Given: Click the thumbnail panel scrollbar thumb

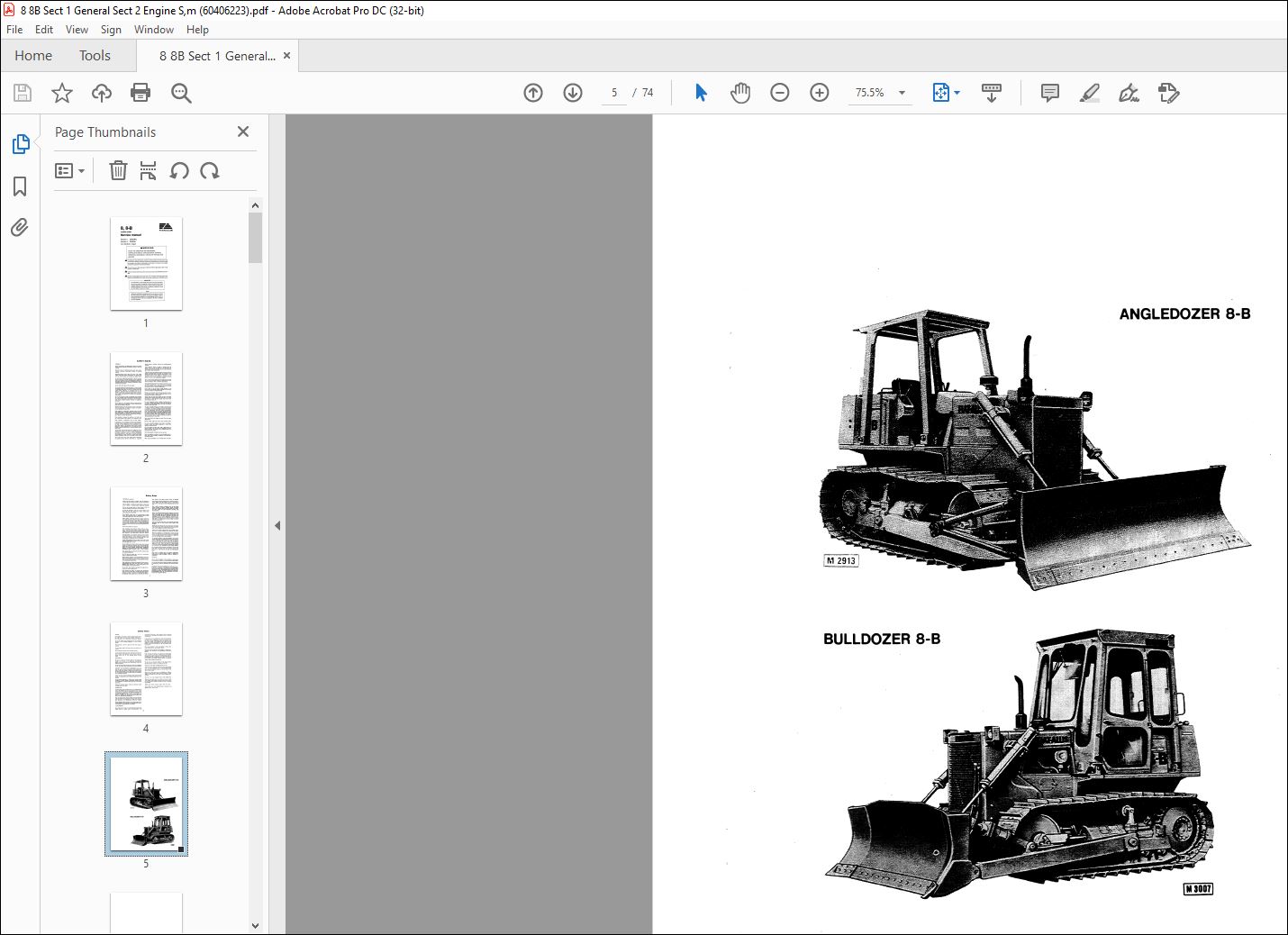Looking at the screenshot, I should [255, 238].
